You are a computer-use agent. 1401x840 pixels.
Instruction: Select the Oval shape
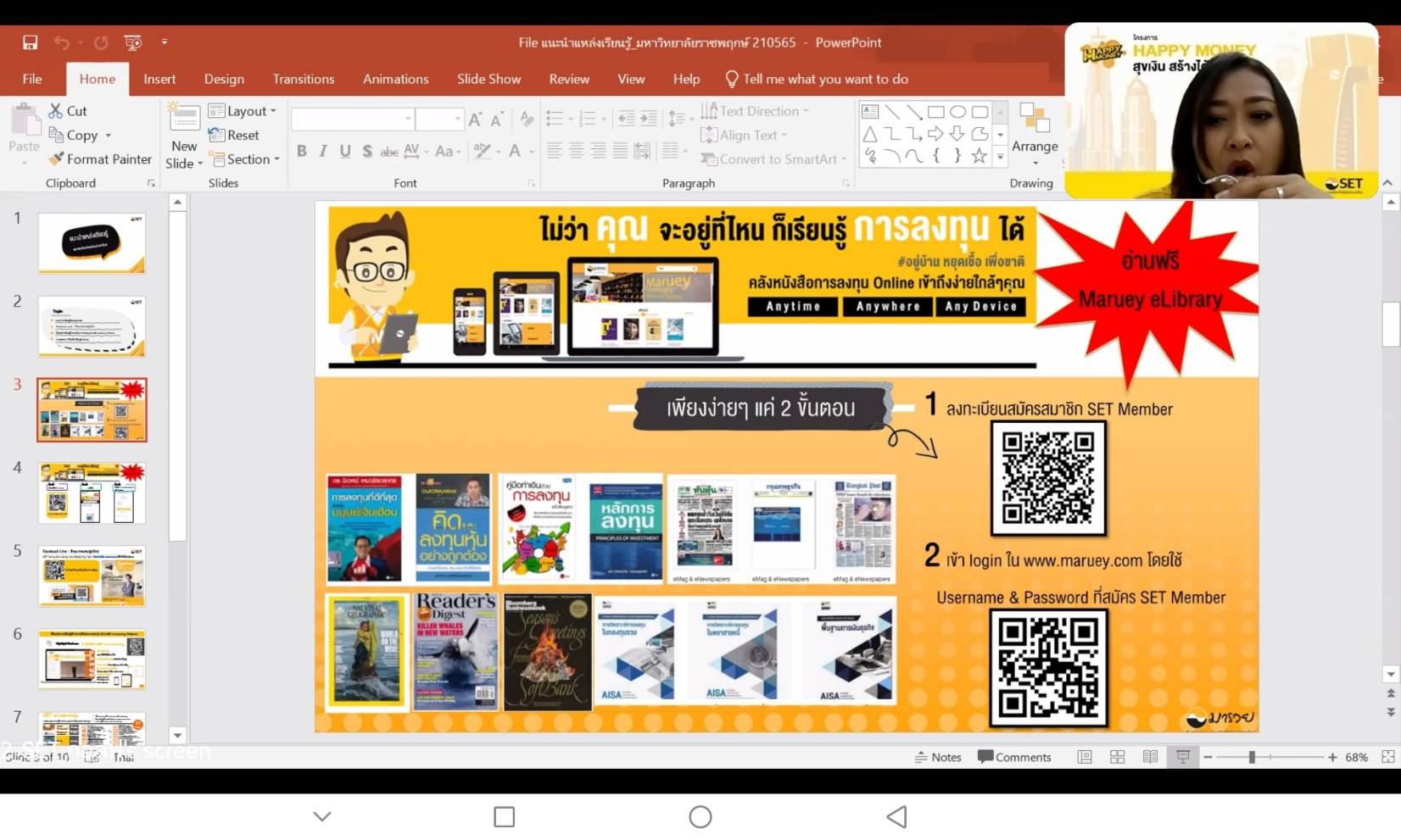958,112
